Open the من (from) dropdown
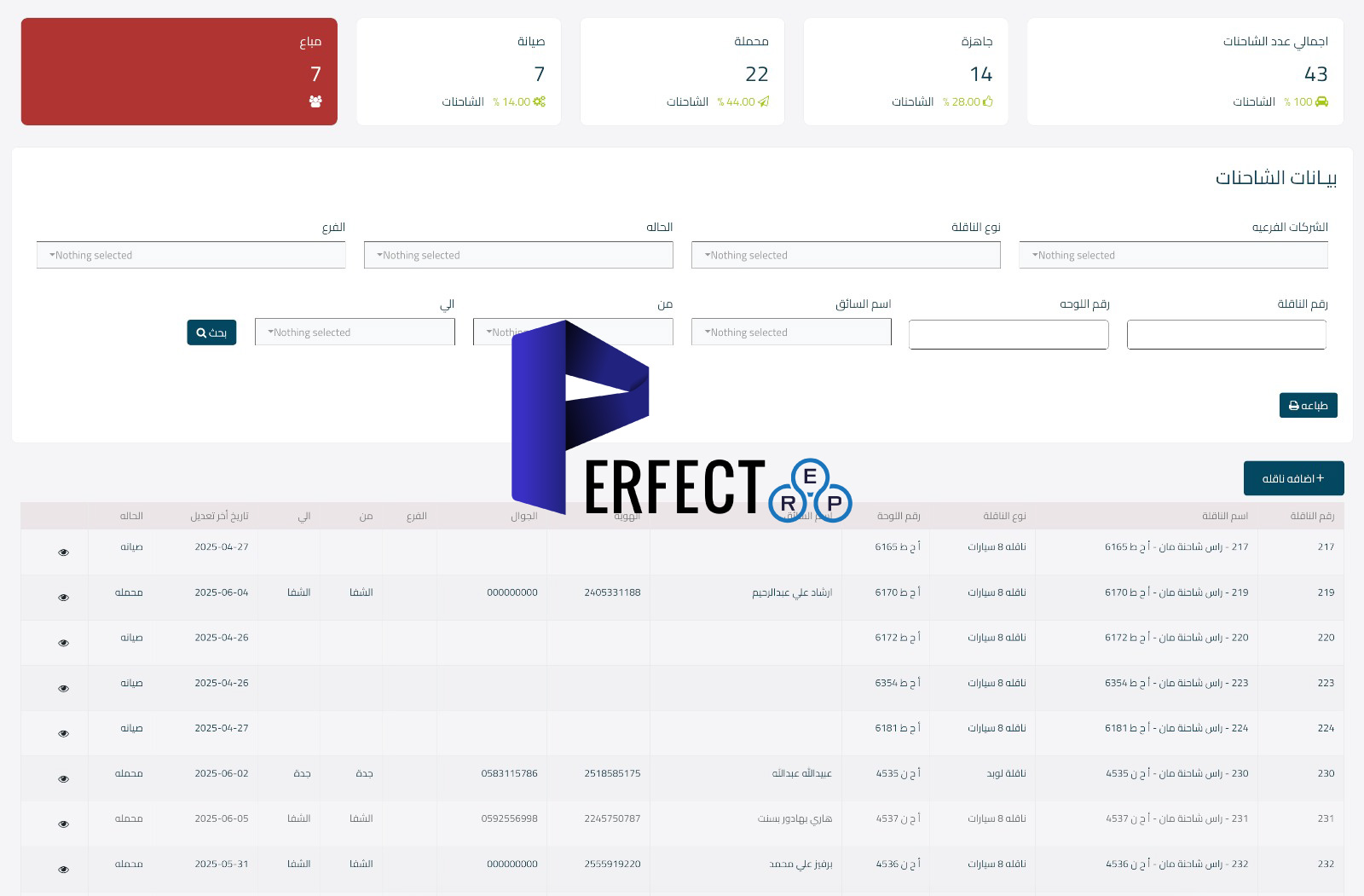The height and width of the screenshot is (896, 1364). [x=573, y=332]
